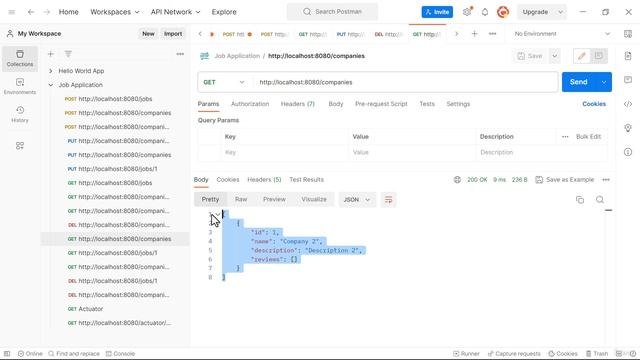Image resolution: width=640 pixels, height=360 pixels.
Task: Open the Send options dropdown arrow
Action: tap(604, 82)
